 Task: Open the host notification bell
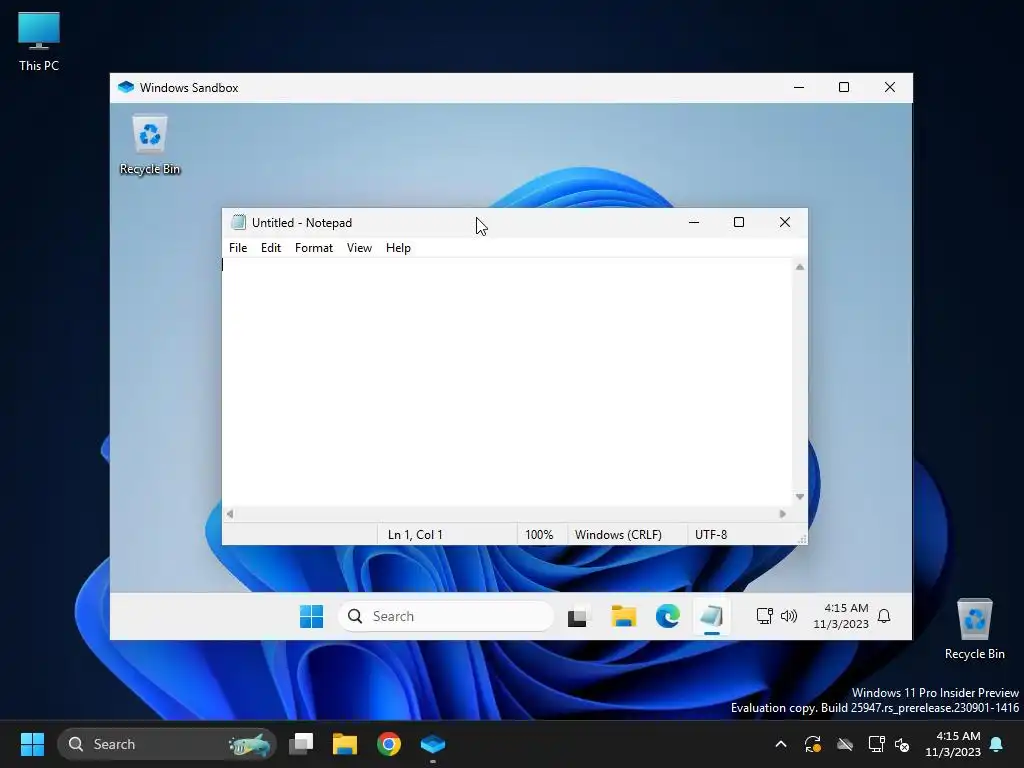(x=997, y=744)
